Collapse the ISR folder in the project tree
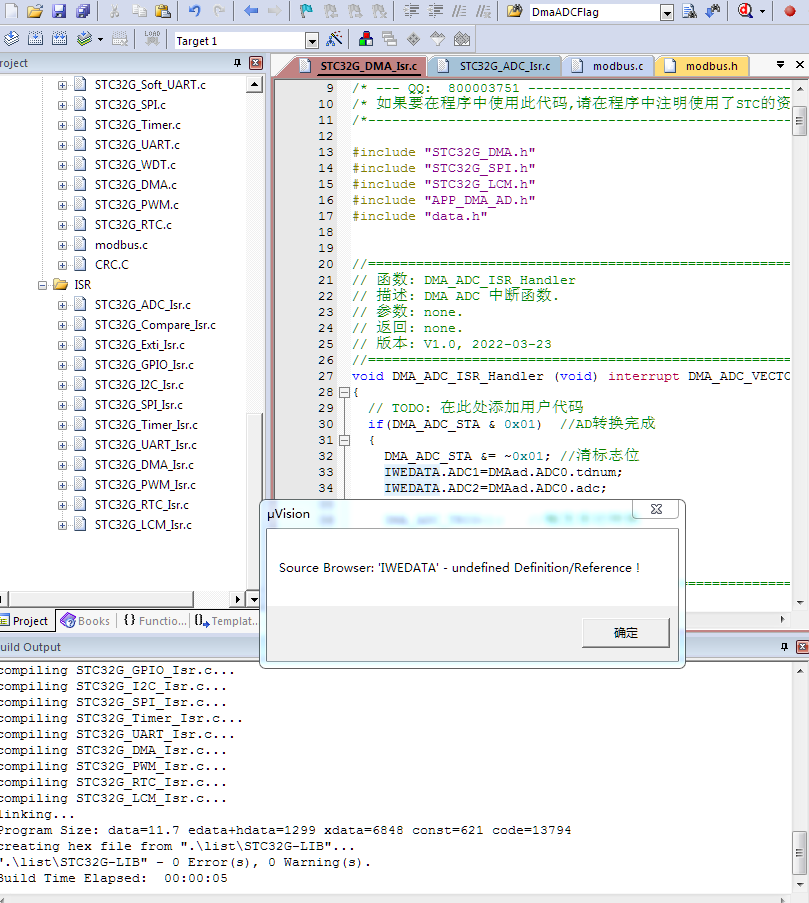The width and height of the screenshot is (809, 903). (x=42, y=285)
